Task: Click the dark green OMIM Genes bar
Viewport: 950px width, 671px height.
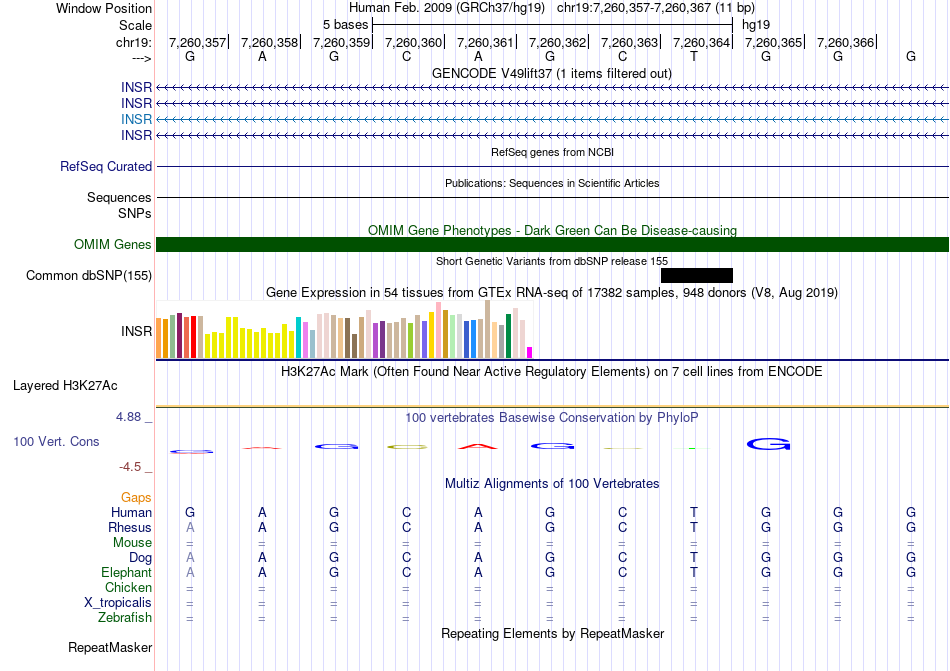Action: 552,244
